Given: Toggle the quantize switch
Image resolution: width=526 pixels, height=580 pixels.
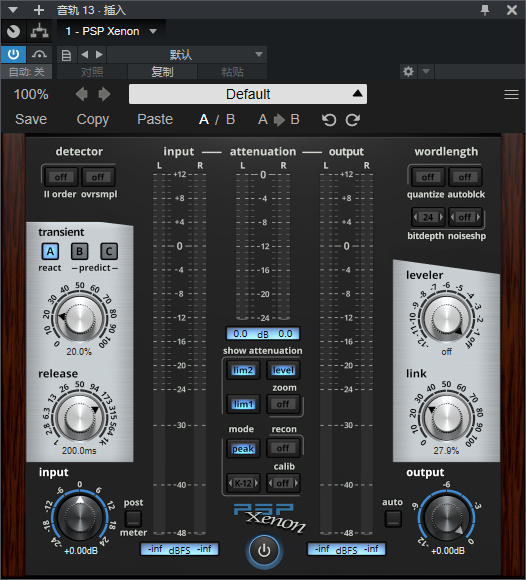Looking at the screenshot, I should click(x=428, y=177).
